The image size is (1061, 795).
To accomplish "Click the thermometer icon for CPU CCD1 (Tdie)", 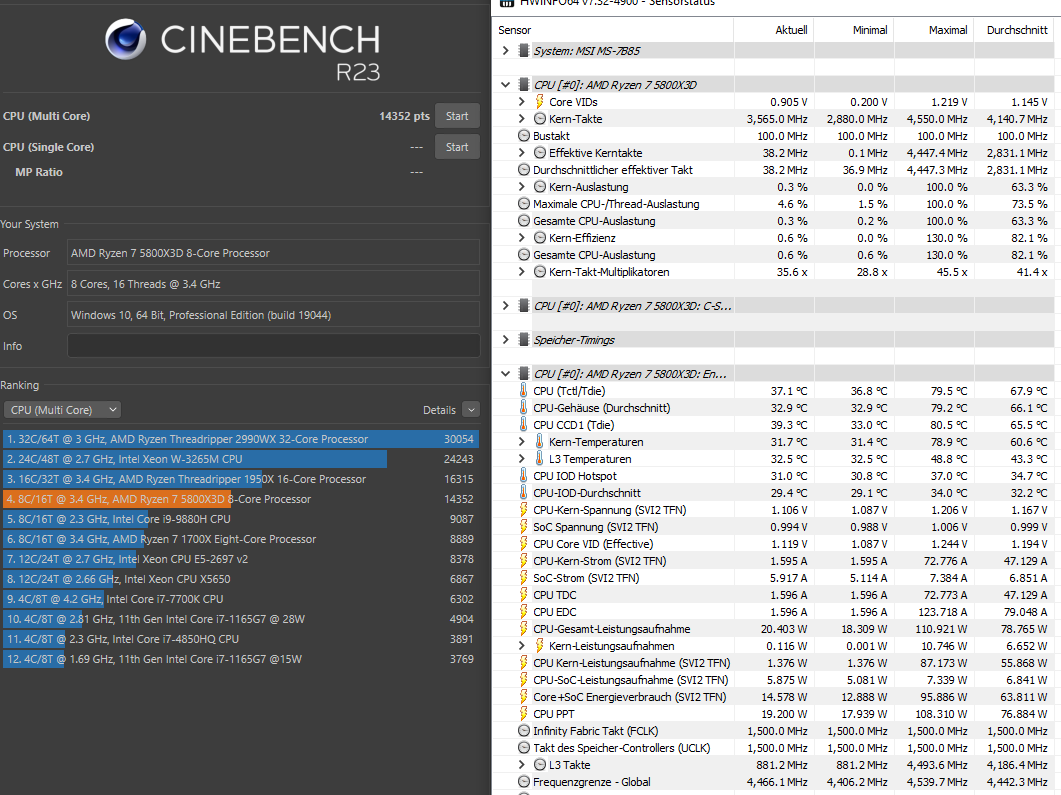I will click(x=524, y=424).
